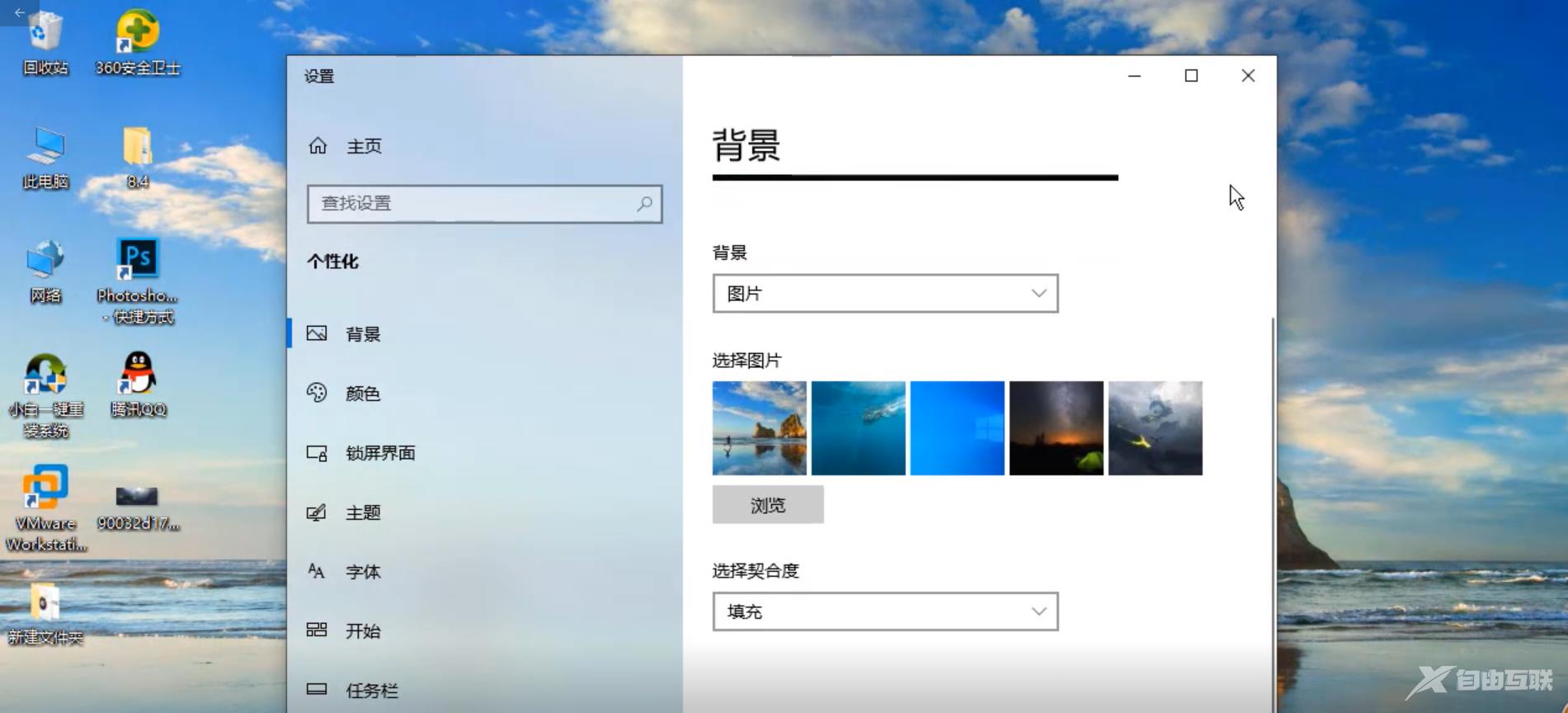
Task: Switch to the 字体 settings page
Action: pos(485,571)
